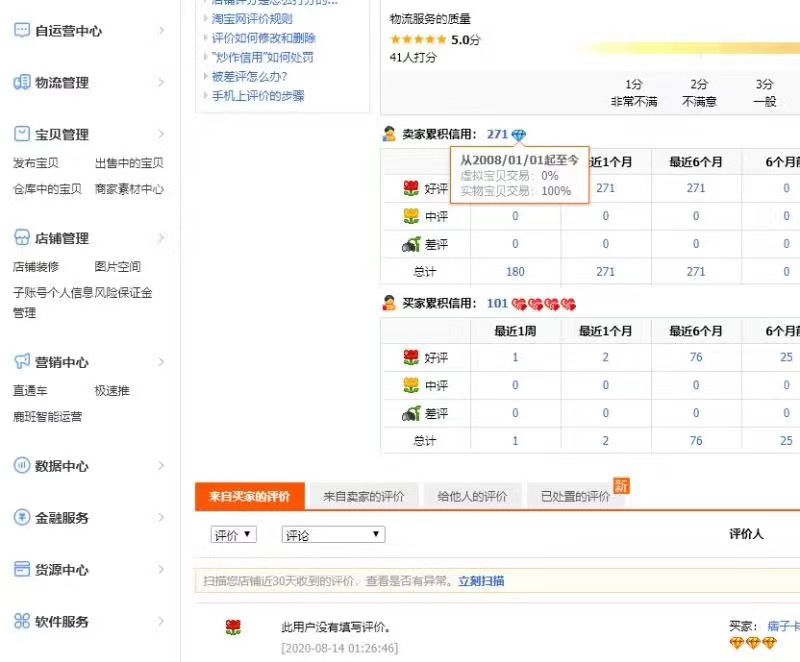Click yellow flower 中评 icon in buyer table
This screenshot has height=662, width=800.
pos(411,385)
